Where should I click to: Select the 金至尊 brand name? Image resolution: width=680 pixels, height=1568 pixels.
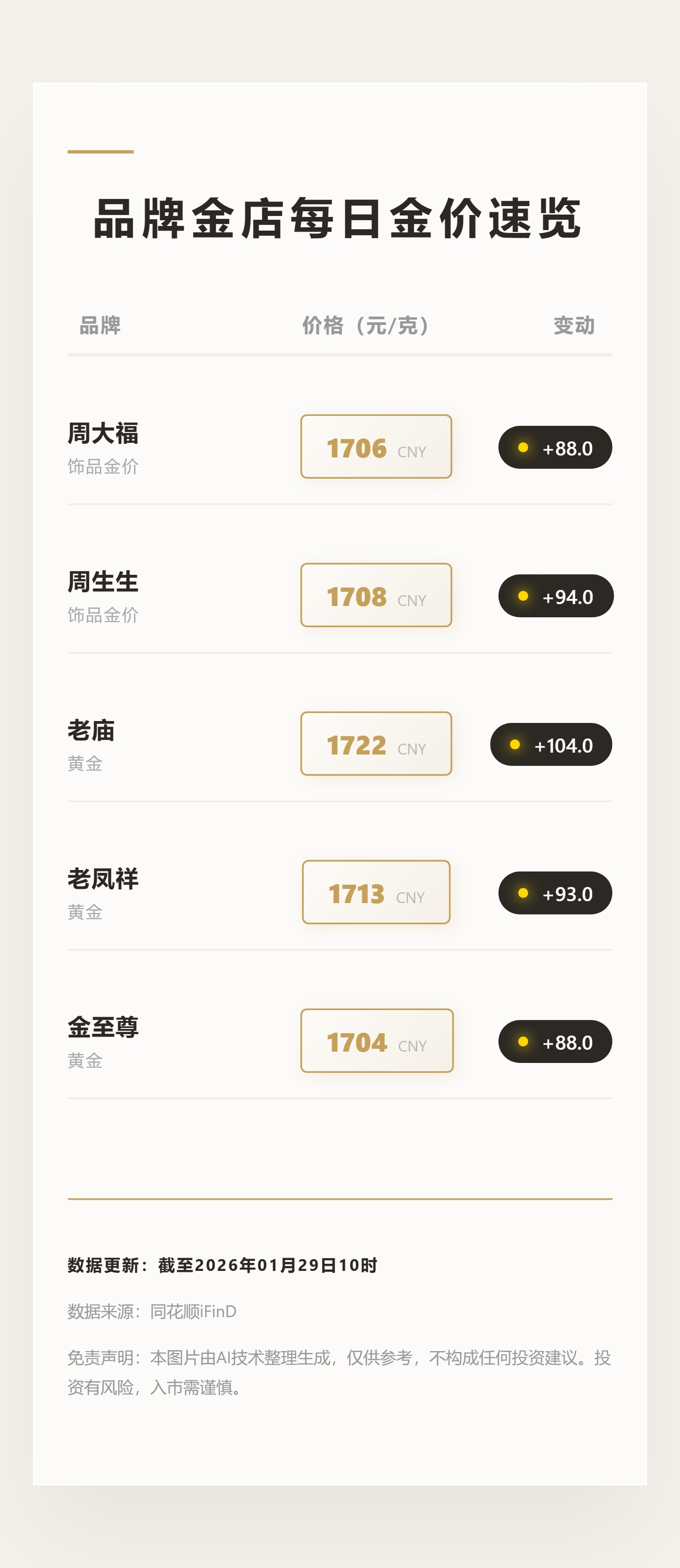click(103, 1028)
